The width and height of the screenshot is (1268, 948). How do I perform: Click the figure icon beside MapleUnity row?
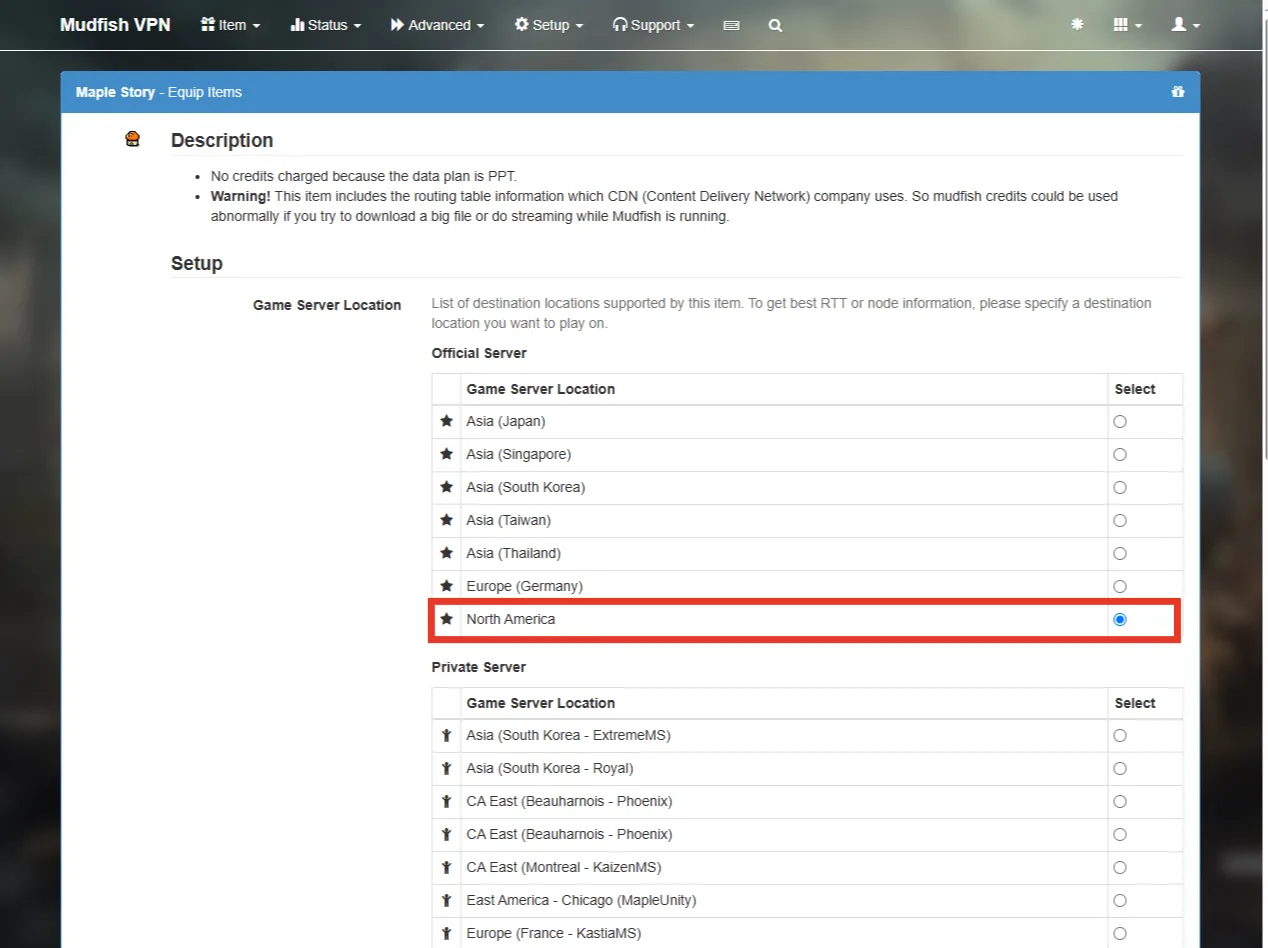click(447, 900)
